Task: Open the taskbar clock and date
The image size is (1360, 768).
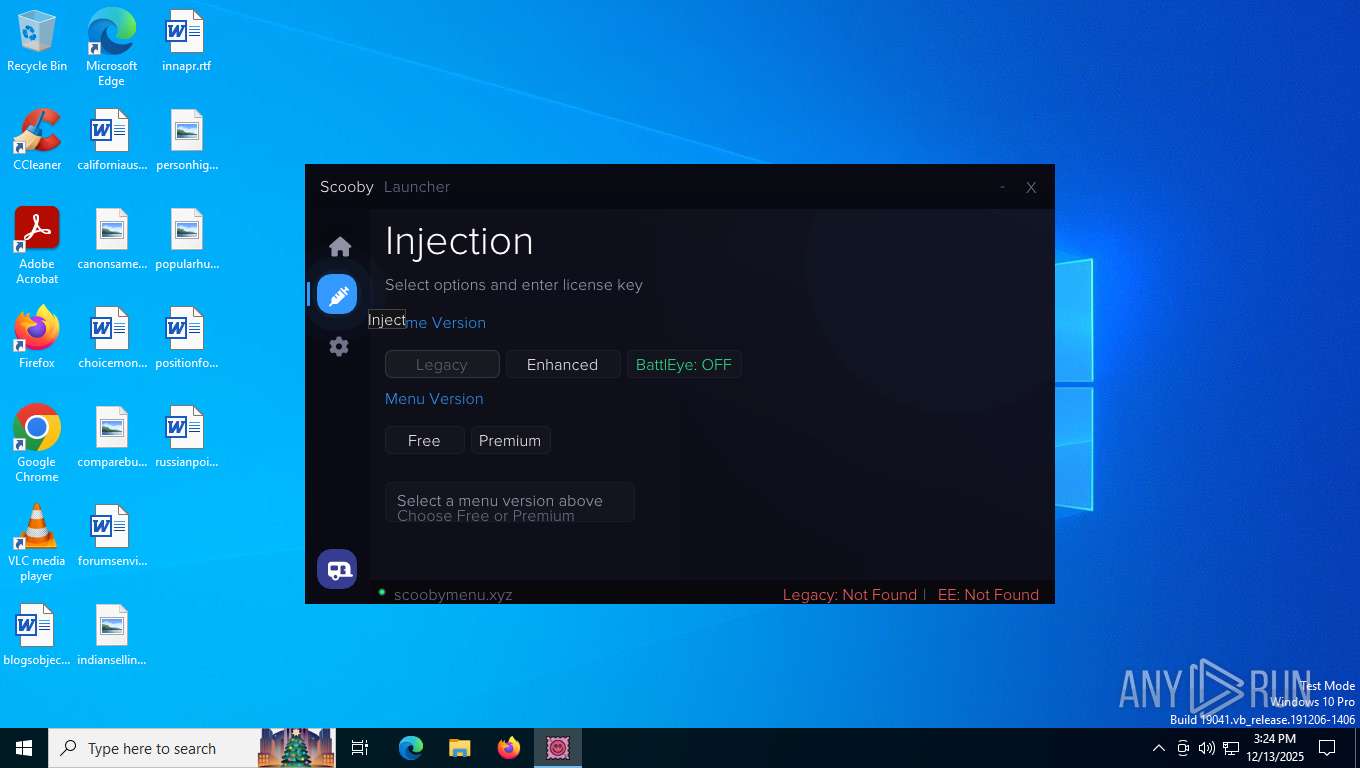Action: tap(1274, 748)
